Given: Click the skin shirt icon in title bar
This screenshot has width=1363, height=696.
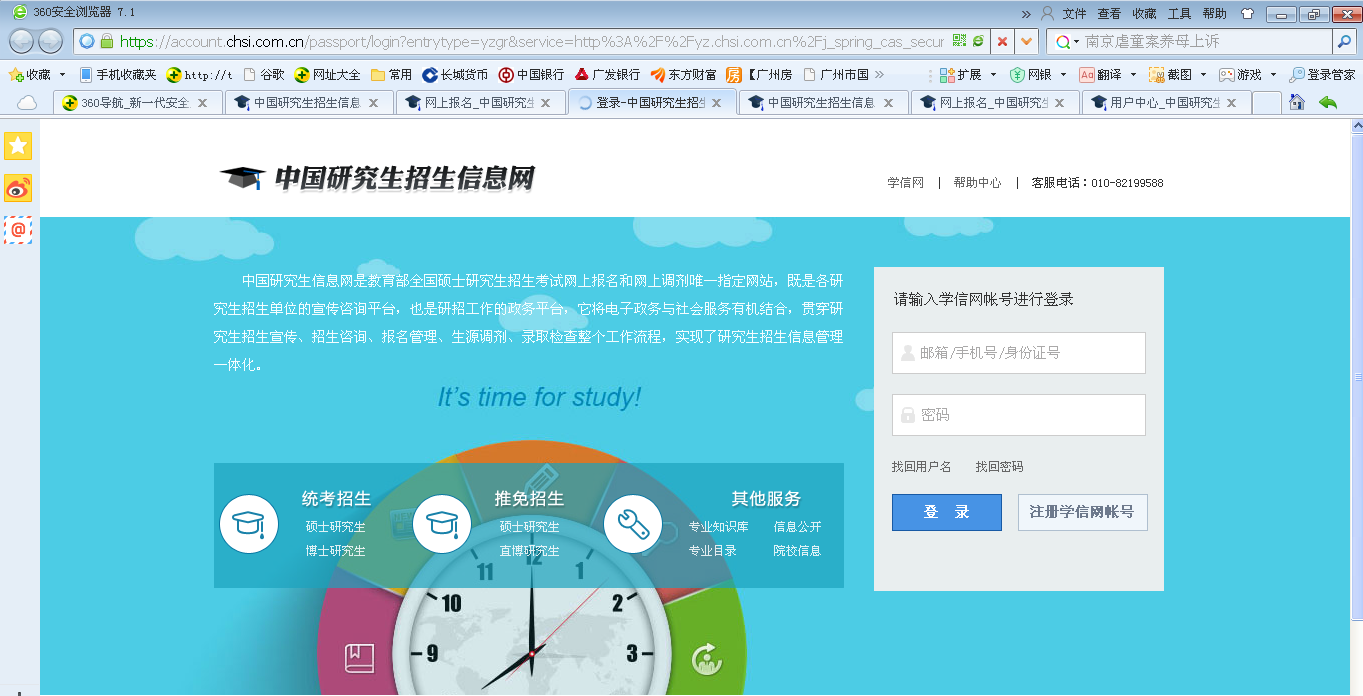Looking at the screenshot, I should pyautogui.click(x=1247, y=13).
